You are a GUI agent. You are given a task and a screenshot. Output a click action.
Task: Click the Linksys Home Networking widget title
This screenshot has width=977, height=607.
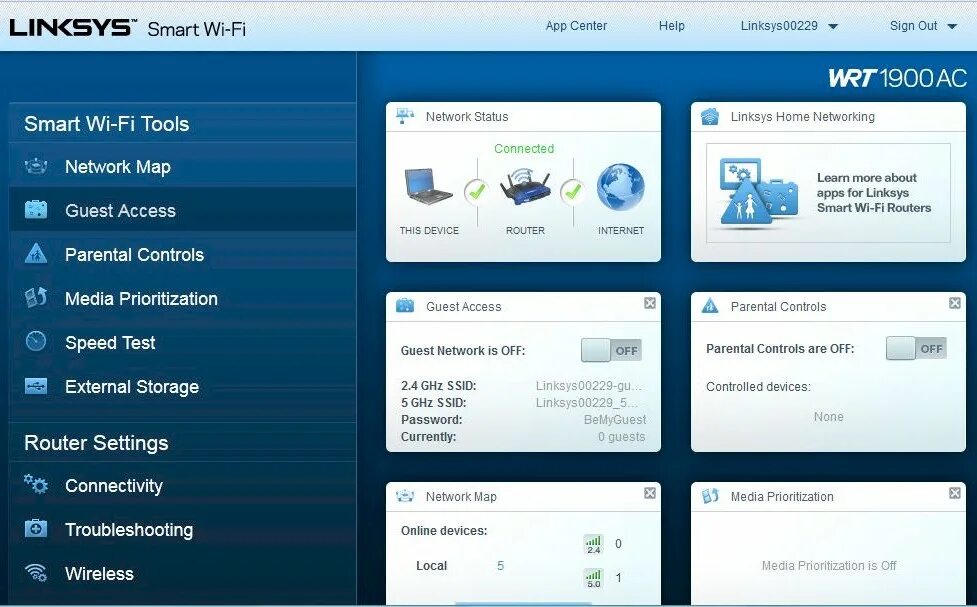point(803,117)
